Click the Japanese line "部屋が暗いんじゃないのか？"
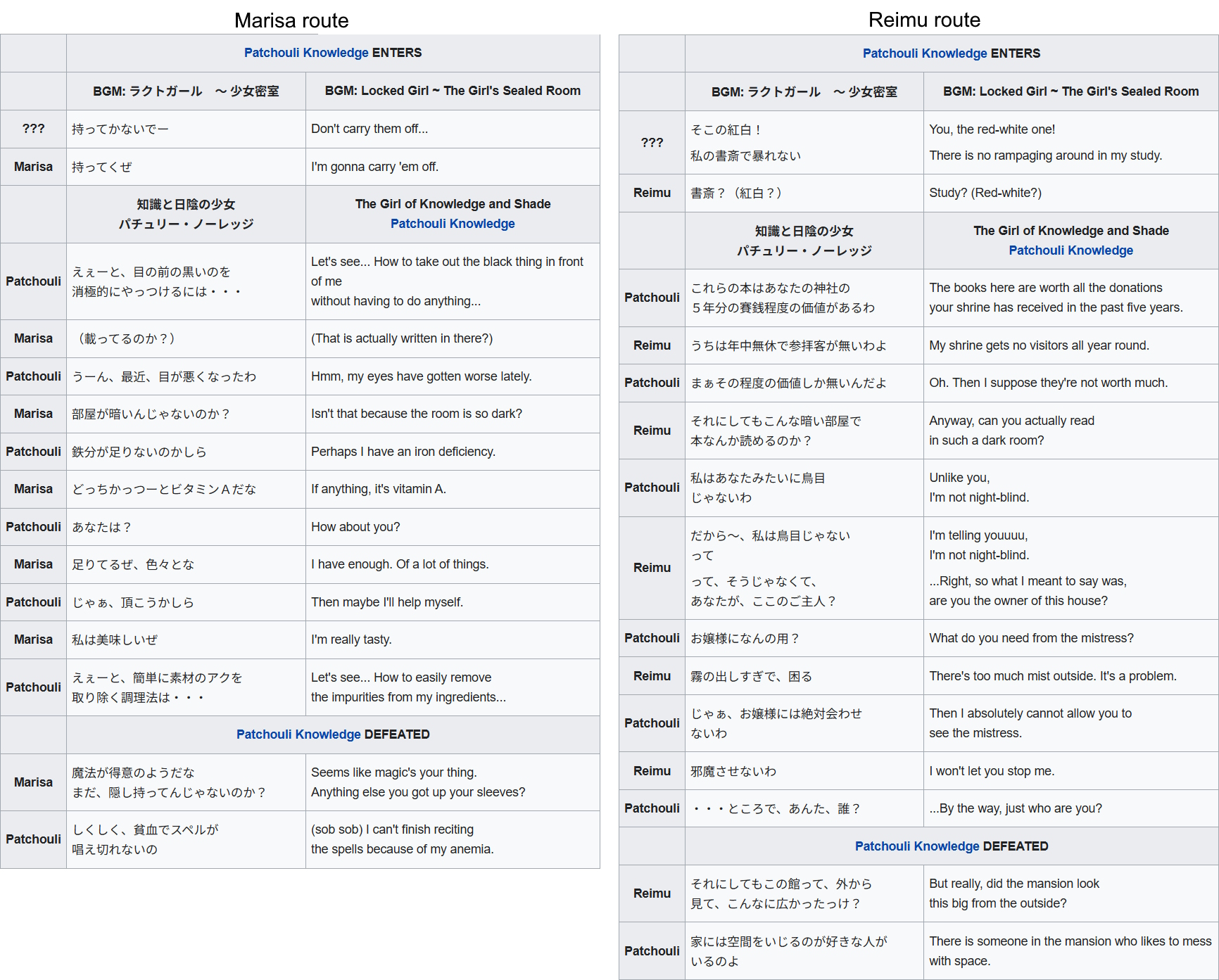The height and width of the screenshot is (980, 1219). pos(151,414)
